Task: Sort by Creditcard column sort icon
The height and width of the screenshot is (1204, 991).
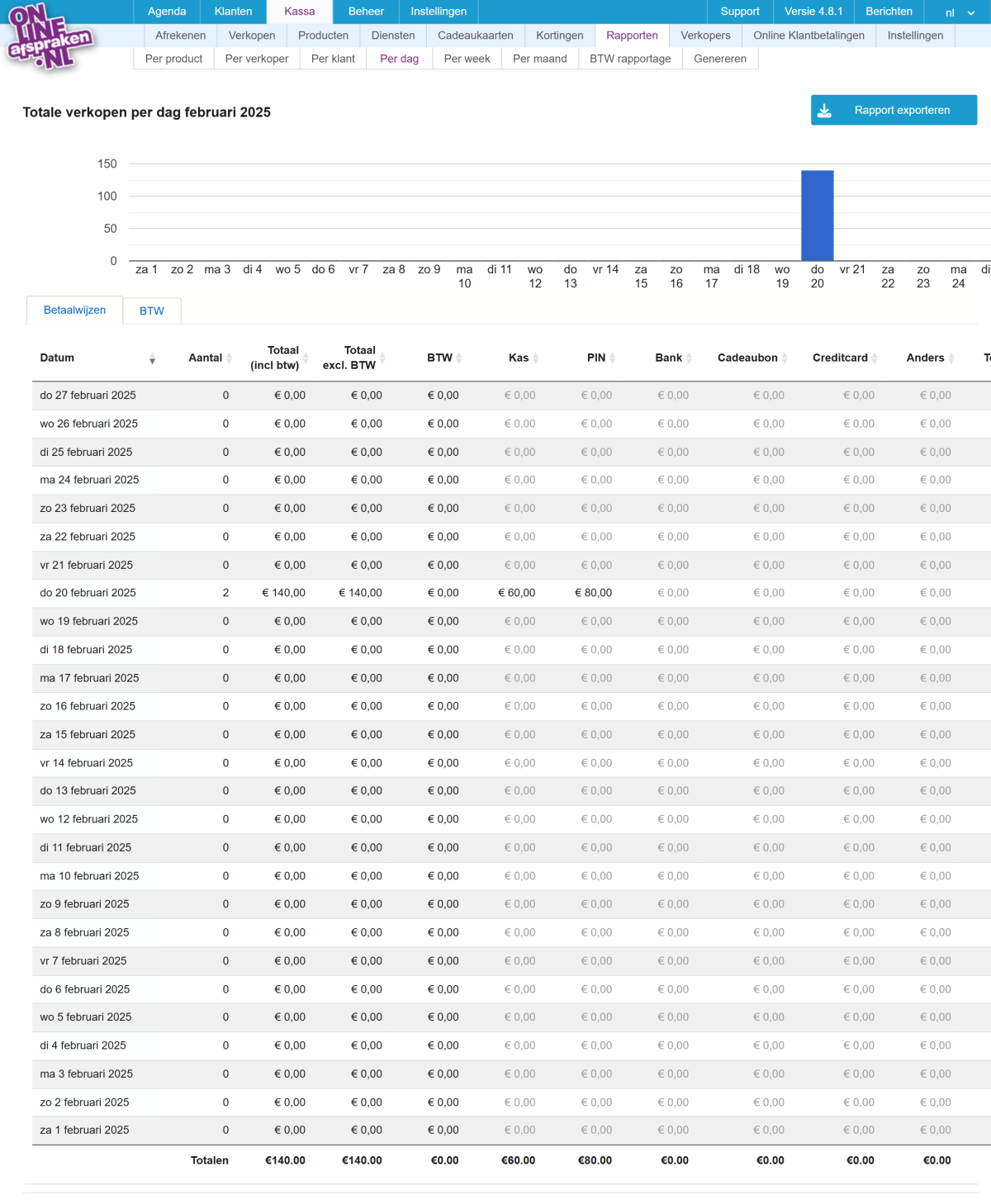Action: [875, 358]
